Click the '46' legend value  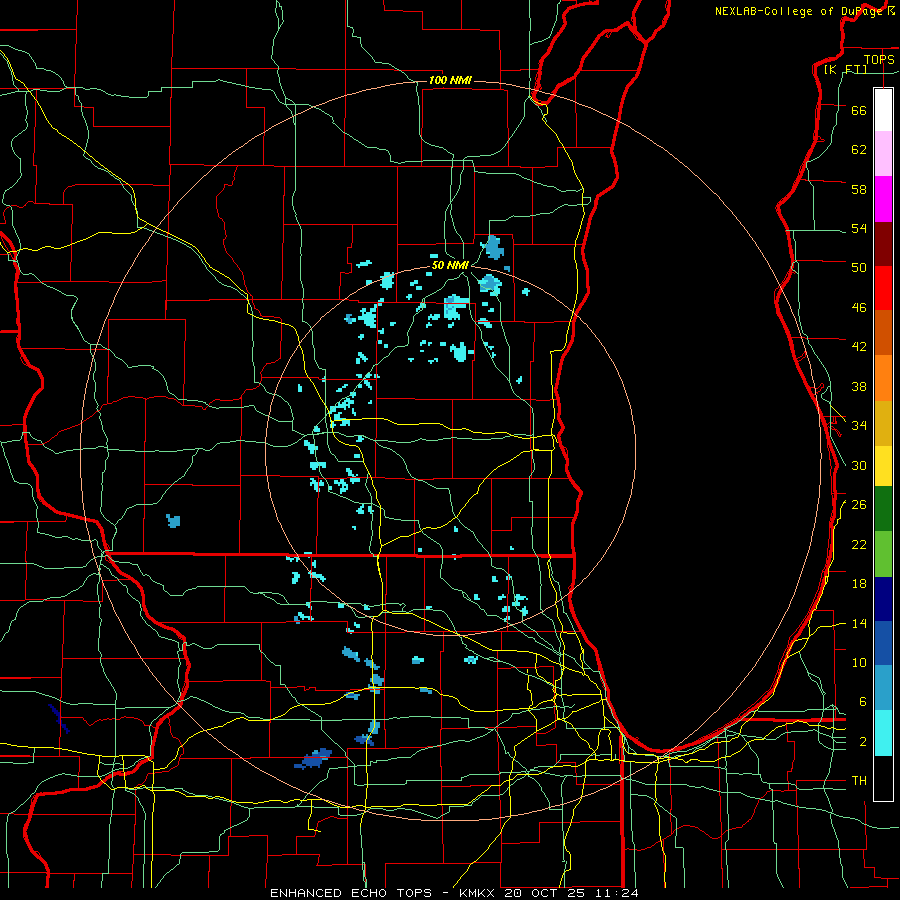pyautogui.click(x=859, y=308)
